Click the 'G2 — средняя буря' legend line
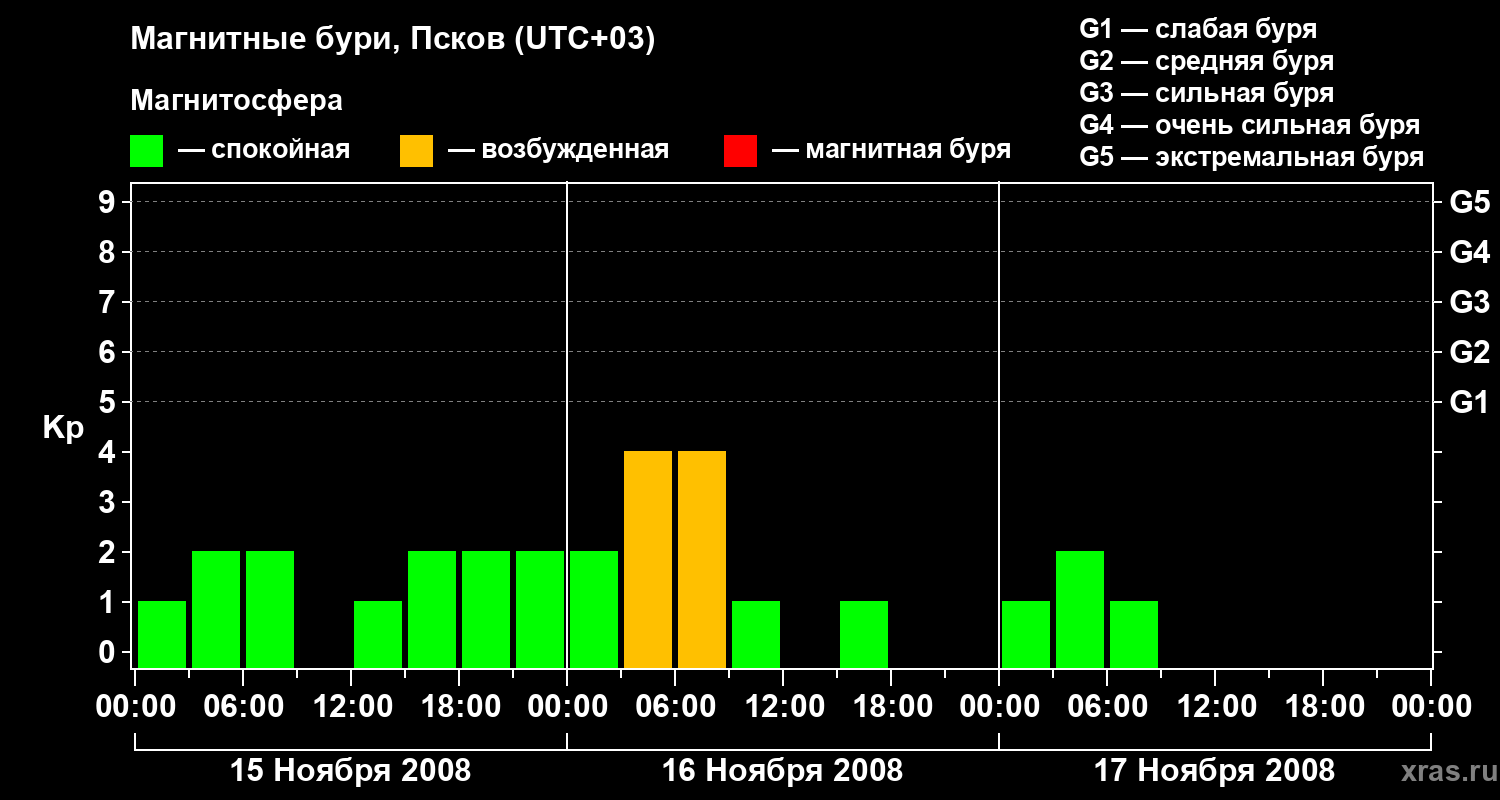The height and width of the screenshot is (800, 1500). click(1206, 61)
